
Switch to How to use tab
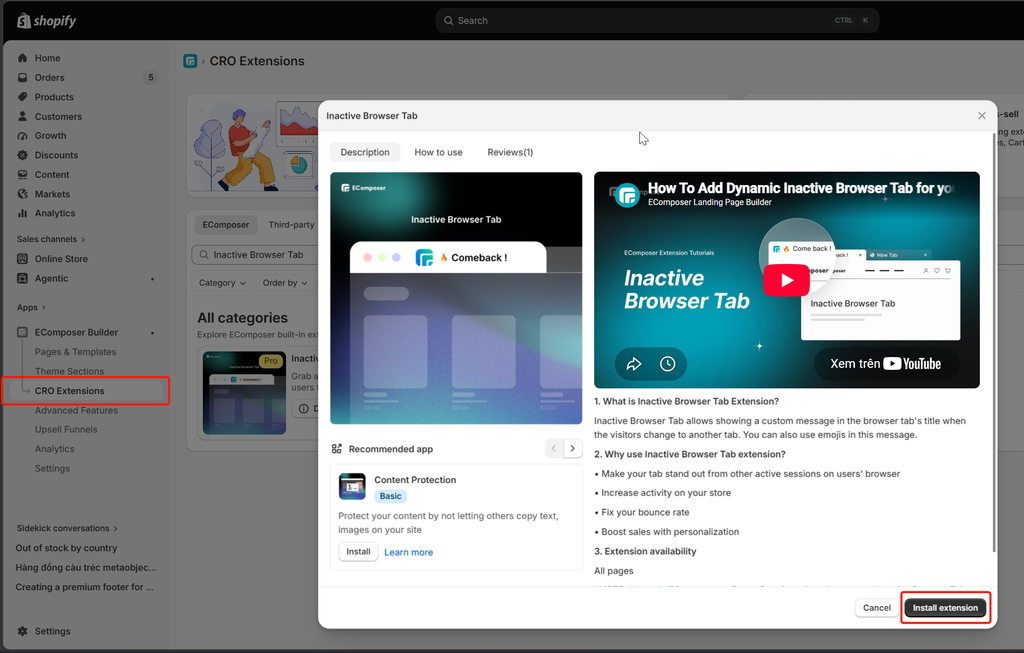pos(438,152)
